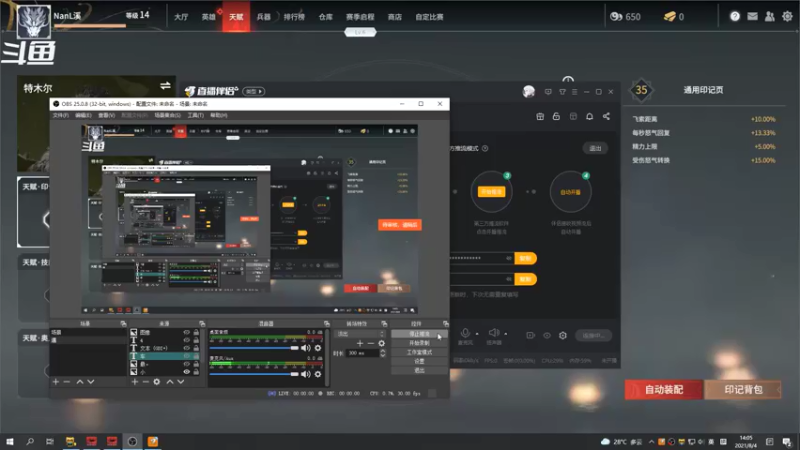
Task: Open the notification bell in streaming companion
Action: tap(589, 116)
